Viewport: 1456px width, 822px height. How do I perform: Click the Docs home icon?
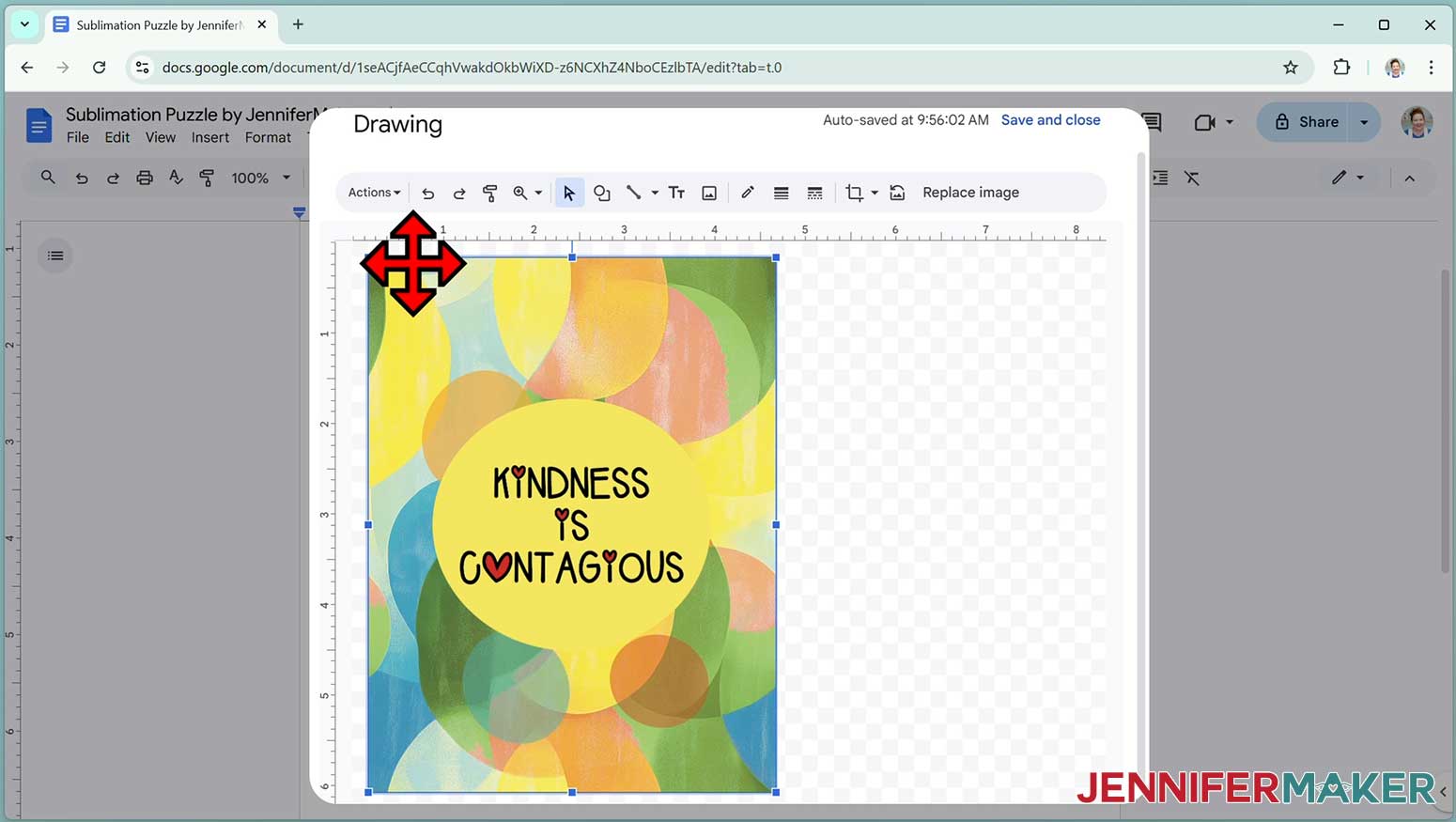point(39,125)
